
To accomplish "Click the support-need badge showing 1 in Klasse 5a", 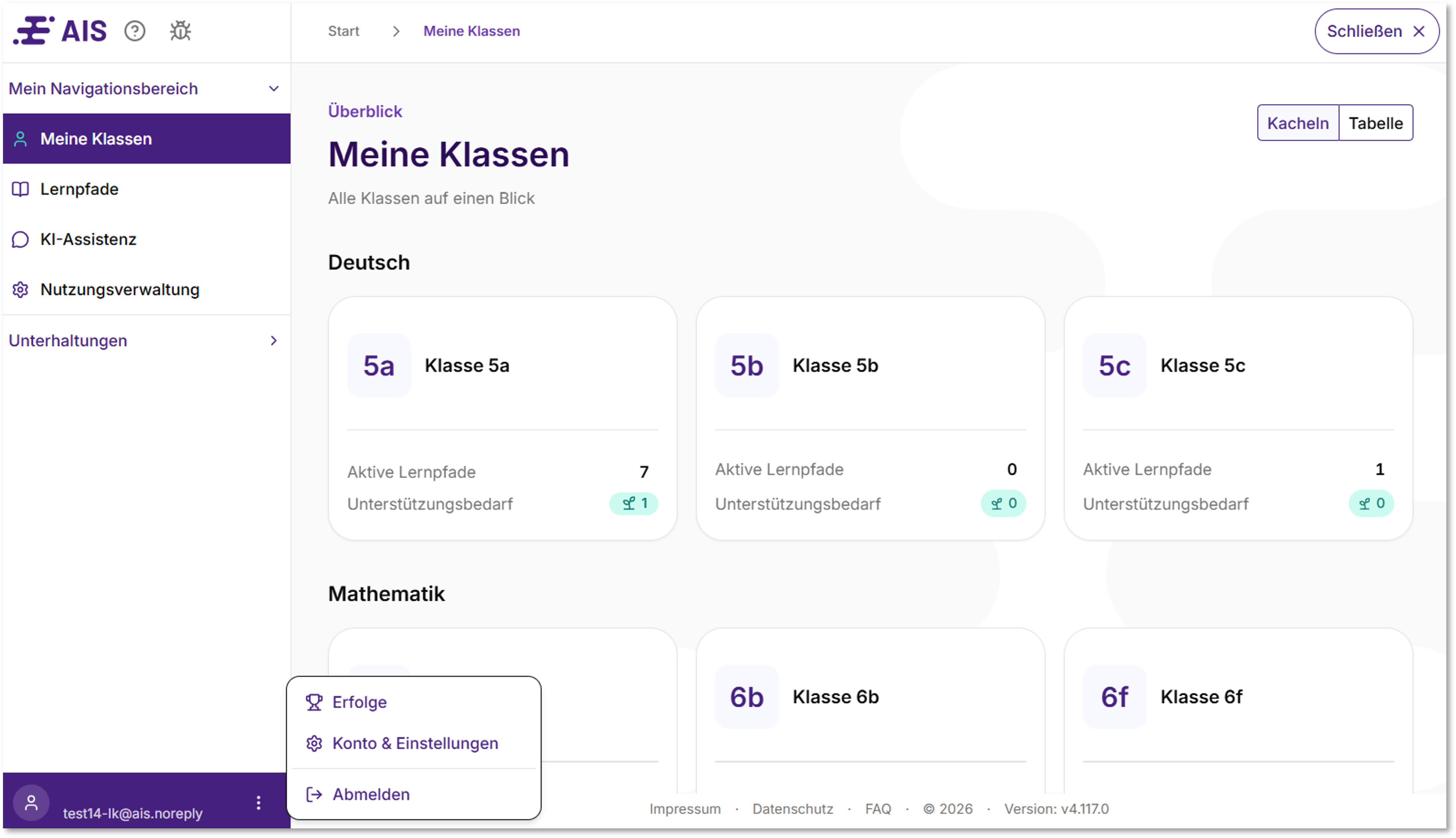I will (x=634, y=503).
